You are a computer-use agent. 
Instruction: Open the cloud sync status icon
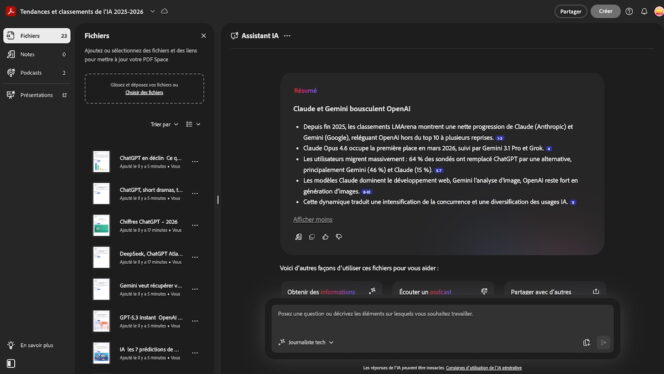[x=164, y=11]
